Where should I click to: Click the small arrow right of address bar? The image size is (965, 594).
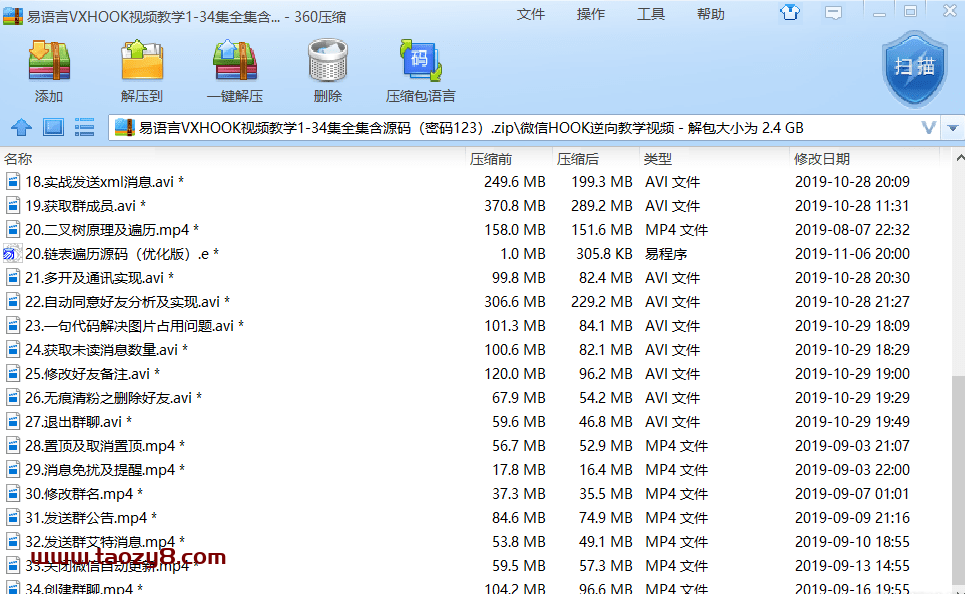point(954,128)
